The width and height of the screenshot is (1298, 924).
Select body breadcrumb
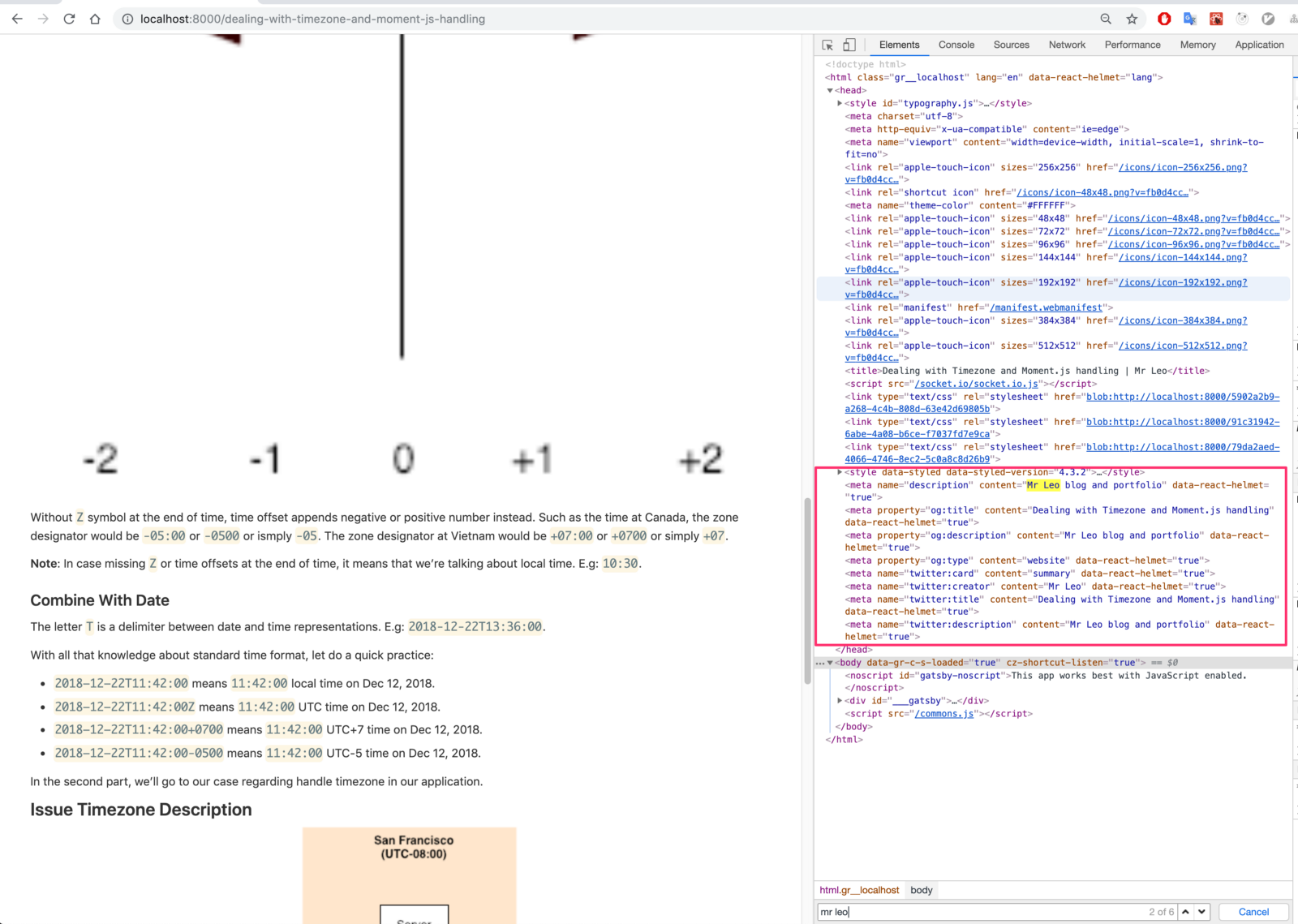921,890
